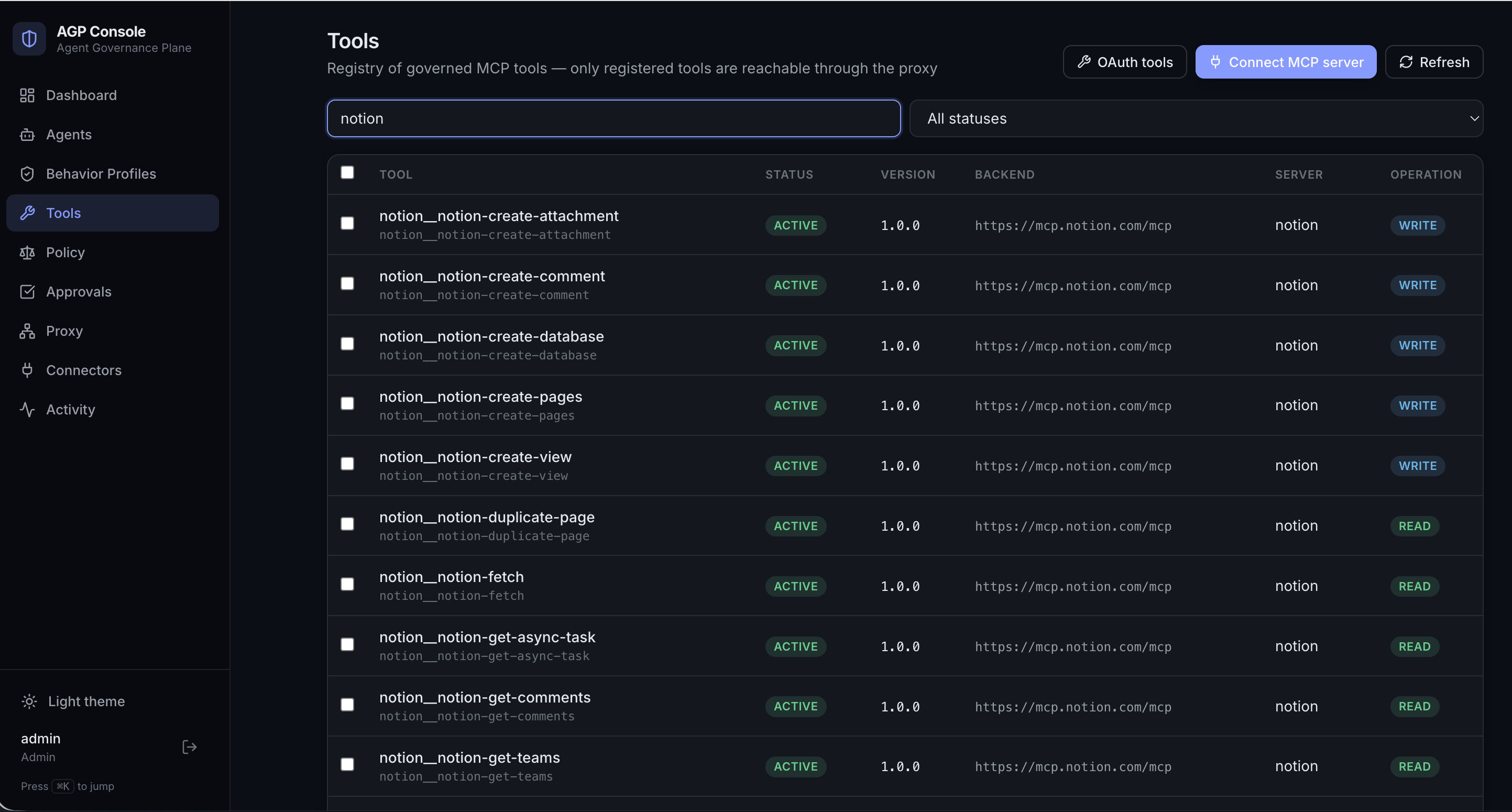Click the AGP Console shield logo

pyautogui.click(x=29, y=39)
